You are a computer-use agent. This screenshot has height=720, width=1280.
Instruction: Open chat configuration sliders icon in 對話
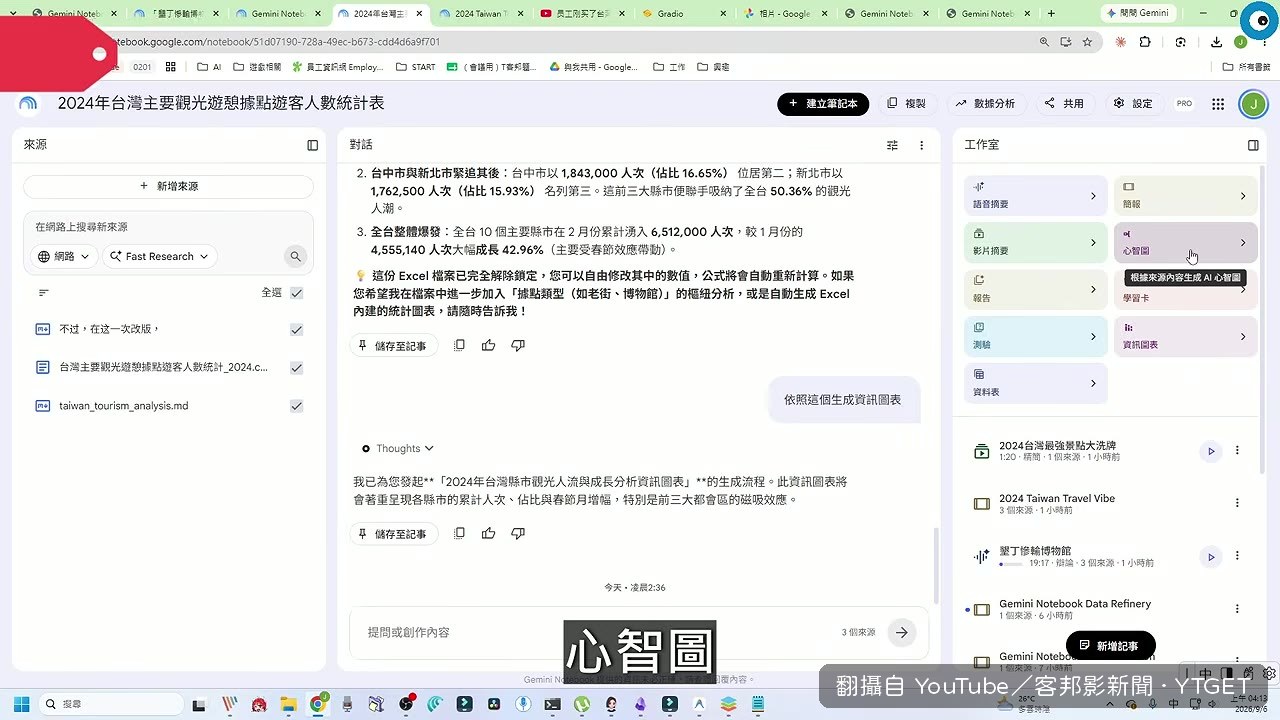click(x=892, y=145)
